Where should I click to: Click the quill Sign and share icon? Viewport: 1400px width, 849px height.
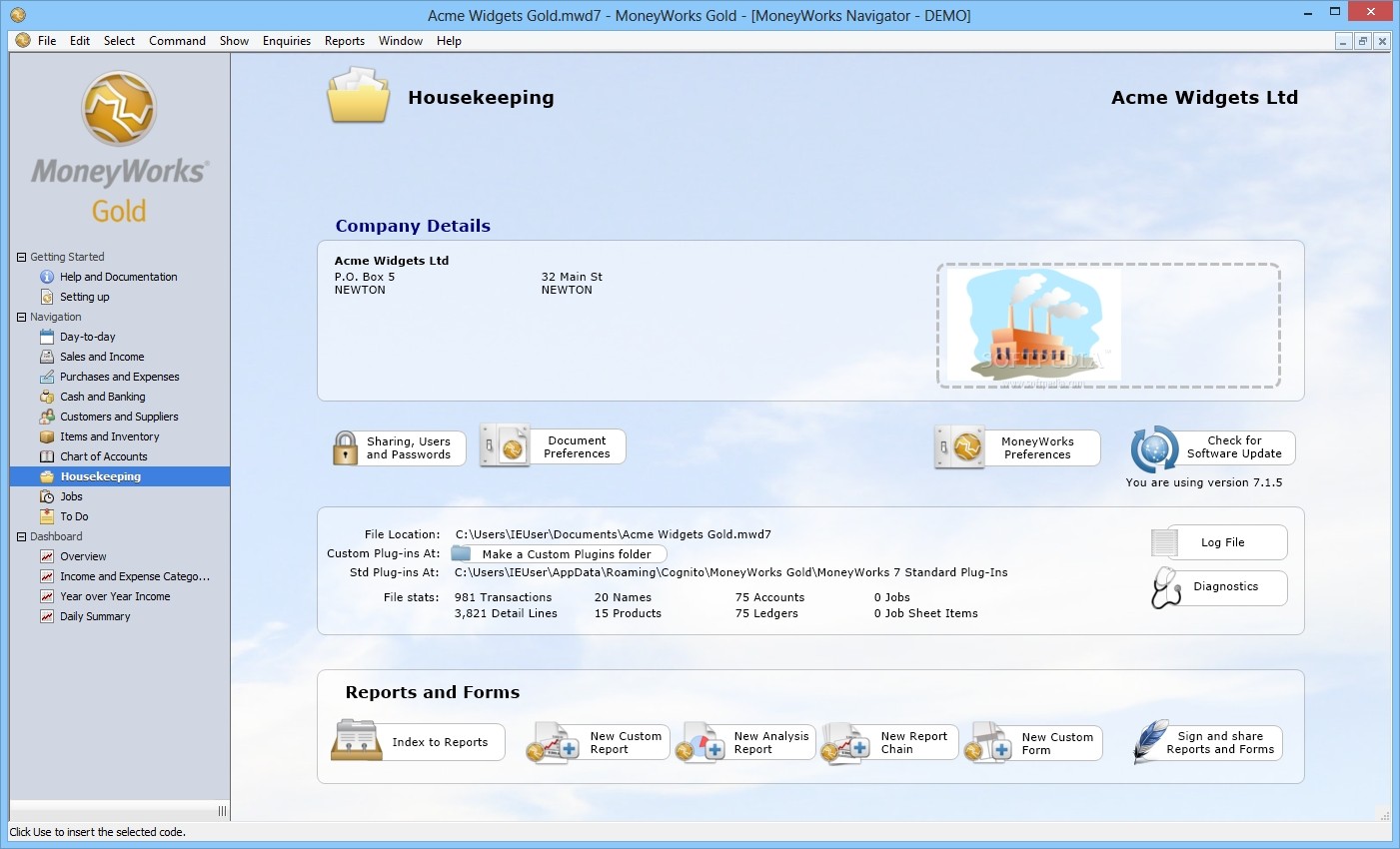1150,742
